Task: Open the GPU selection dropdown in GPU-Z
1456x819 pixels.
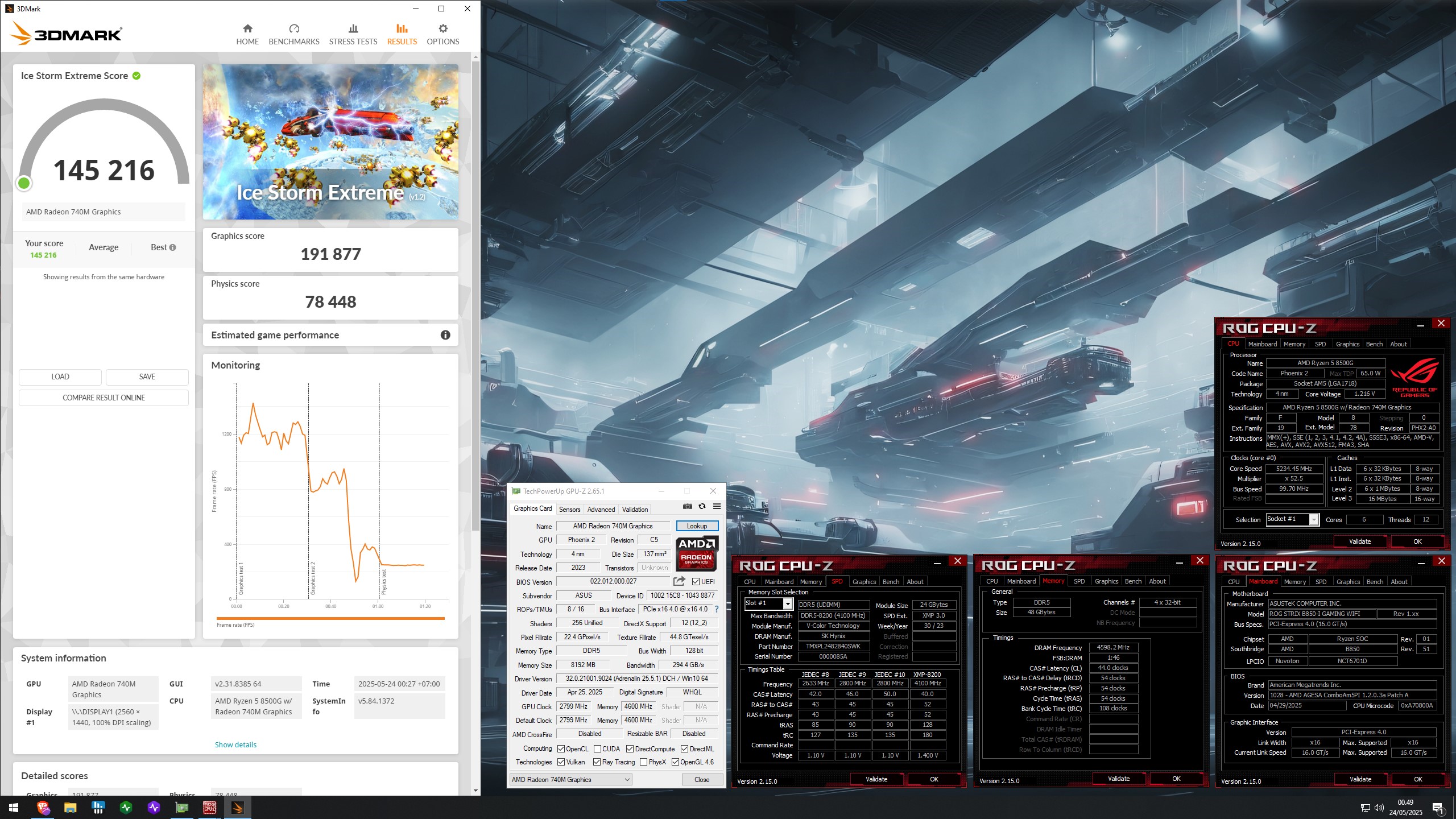Action: click(x=570, y=780)
